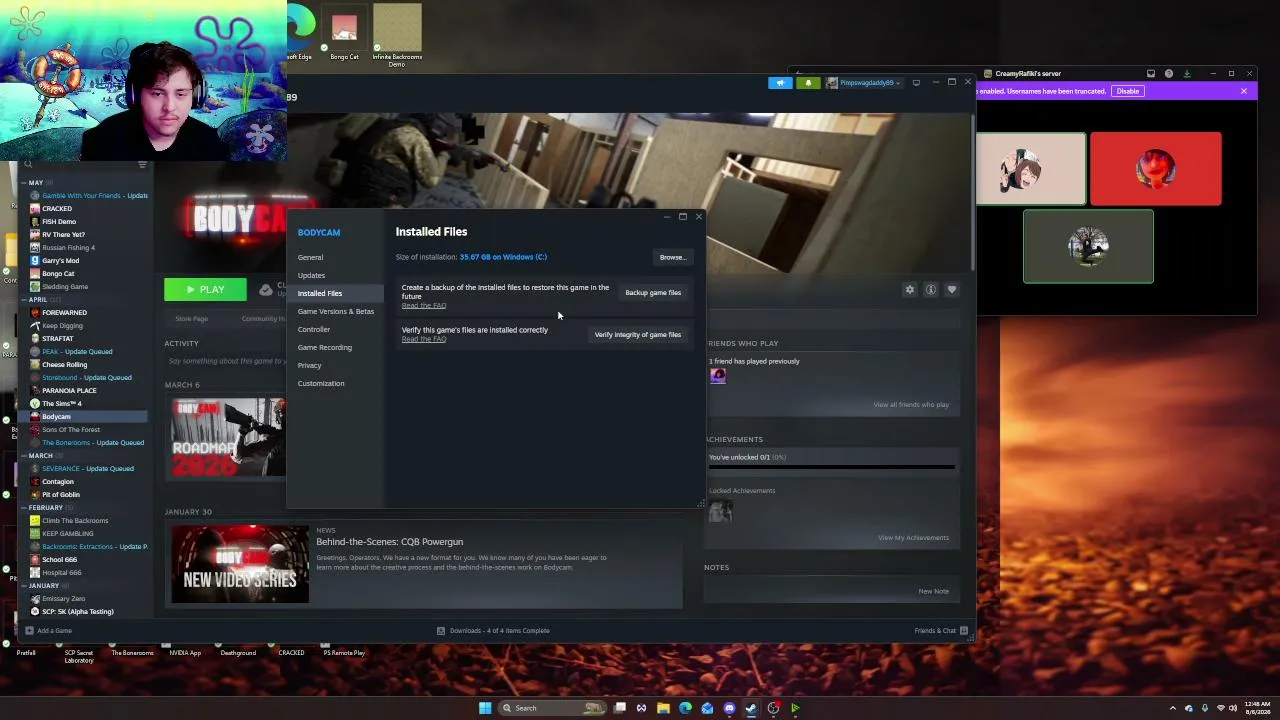Click The Sims 4 library entry icon
This screenshot has width=1280, height=720.
pos(35,404)
